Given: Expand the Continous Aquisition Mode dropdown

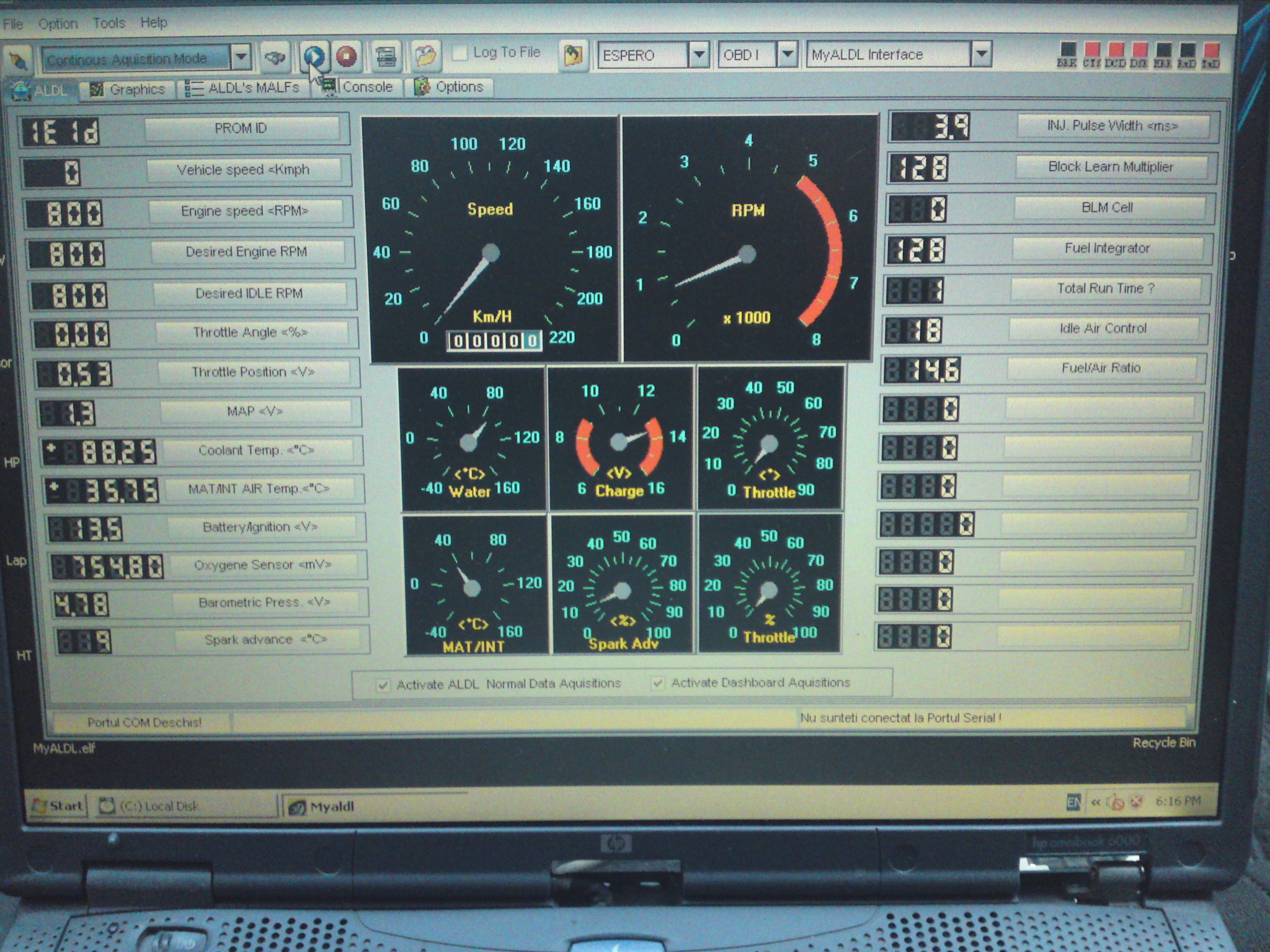Looking at the screenshot, I should point(241,58).
